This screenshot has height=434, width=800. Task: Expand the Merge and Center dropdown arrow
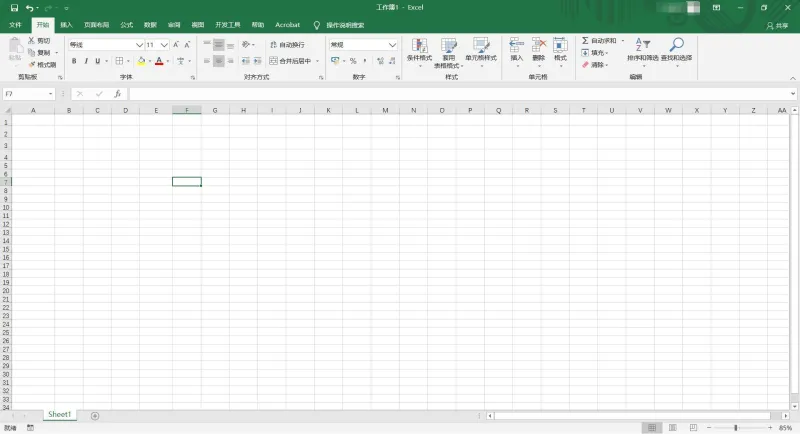coord(317,61)
